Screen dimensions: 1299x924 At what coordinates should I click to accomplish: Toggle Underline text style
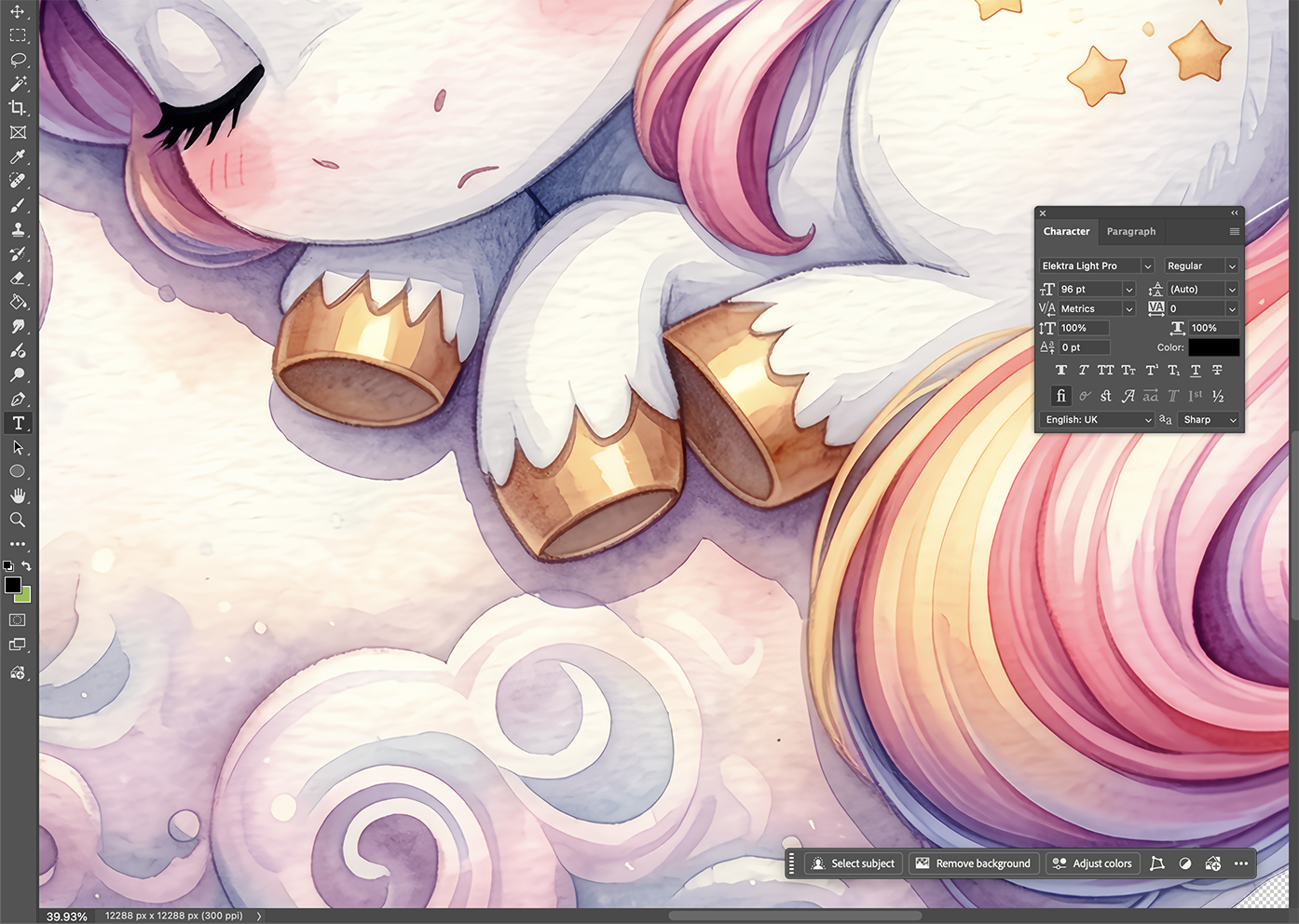(x=1196, y=371)
